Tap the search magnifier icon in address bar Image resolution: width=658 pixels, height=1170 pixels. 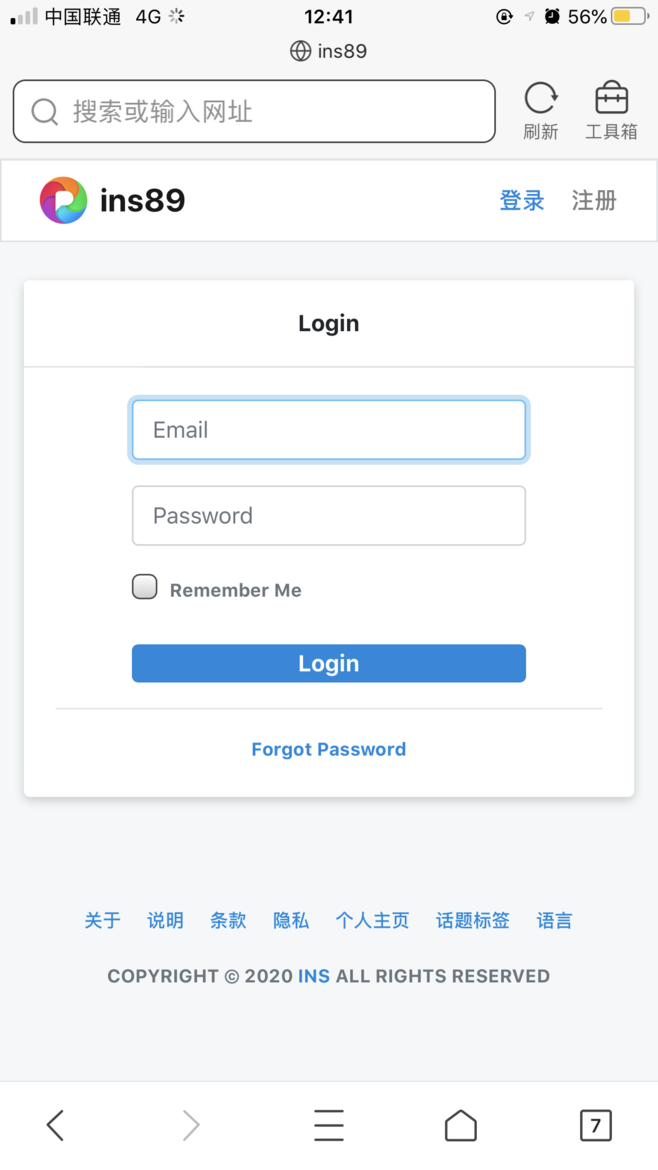click(44, 111)
